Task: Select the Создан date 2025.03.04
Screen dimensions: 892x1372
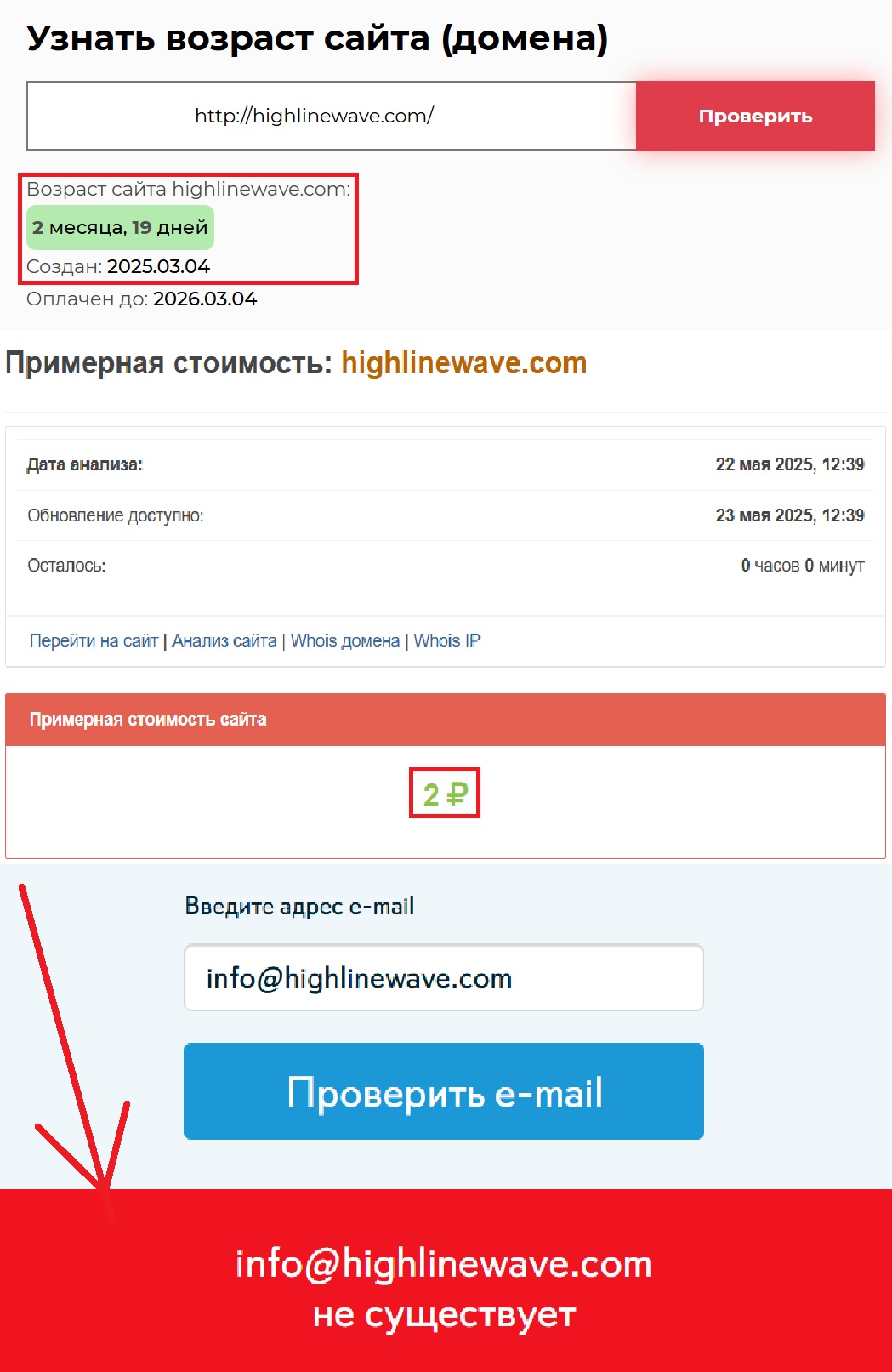Action: tap(158, 266)
